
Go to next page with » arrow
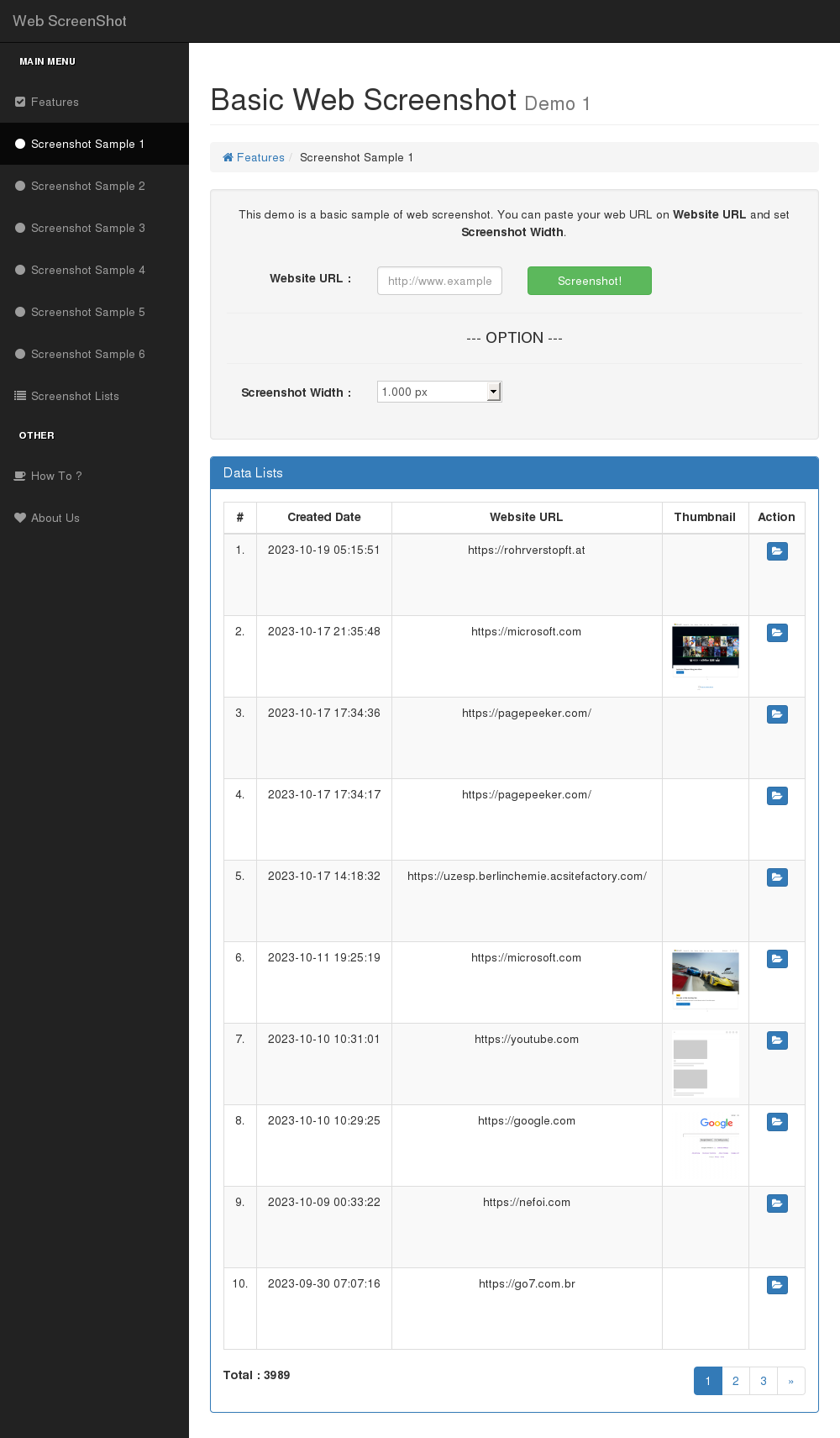click(790, 1381)
